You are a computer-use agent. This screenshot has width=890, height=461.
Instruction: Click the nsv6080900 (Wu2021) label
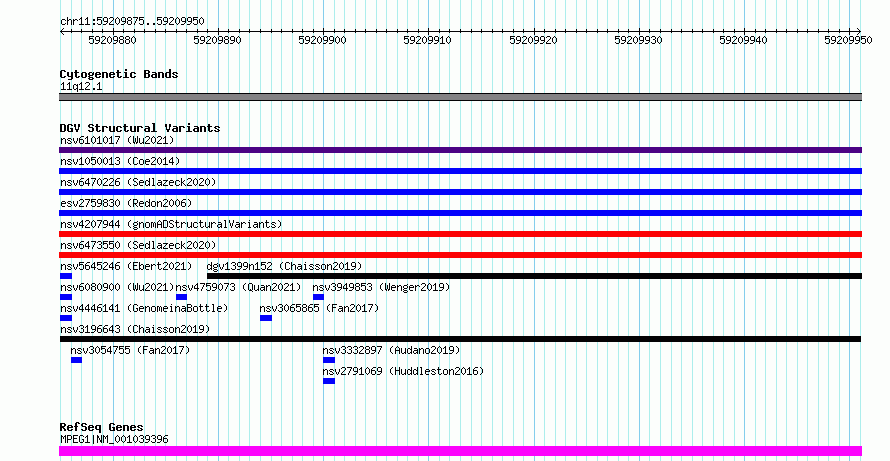[117, 287]
